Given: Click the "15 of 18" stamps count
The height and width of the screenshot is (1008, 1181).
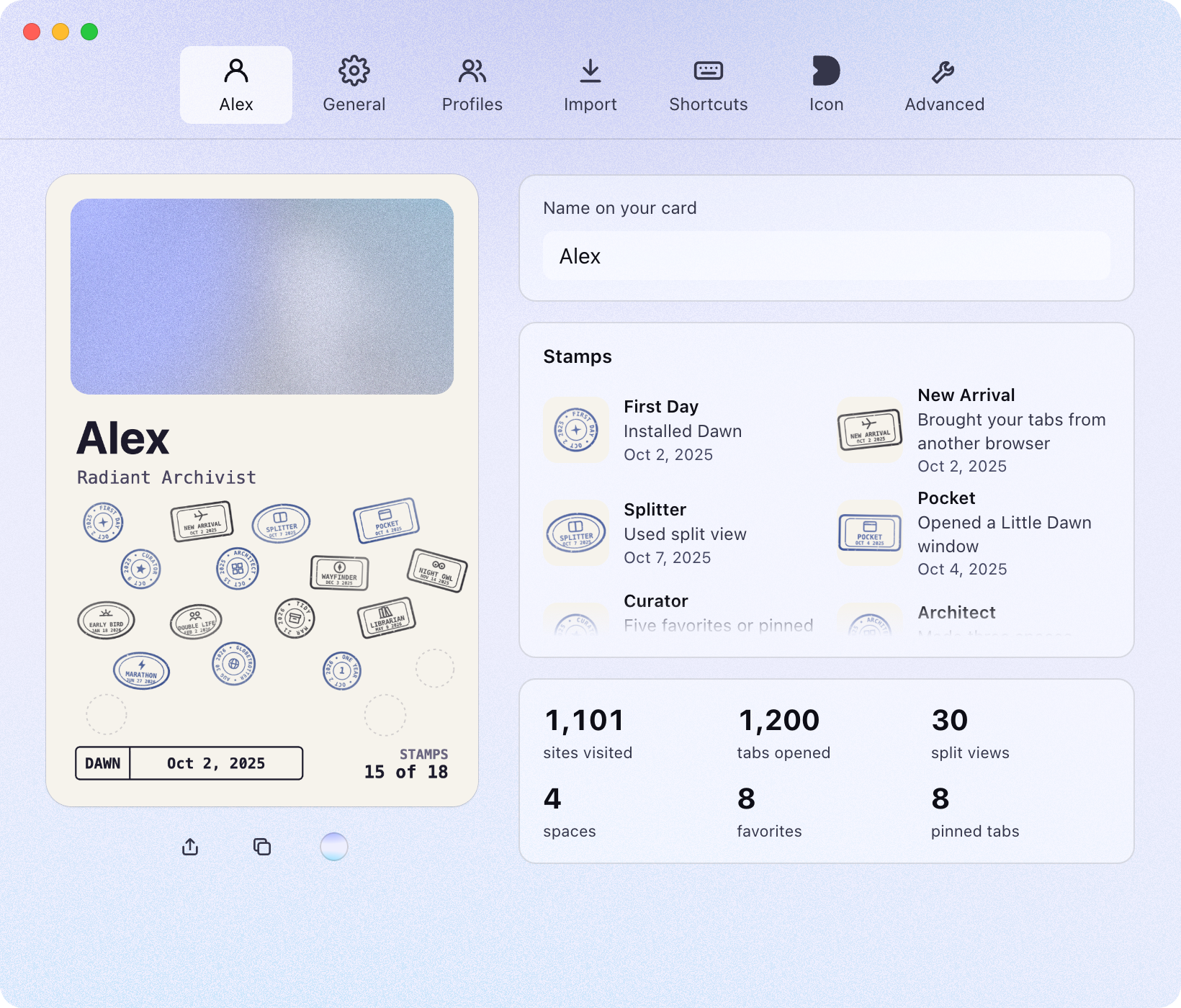Looking at the screenshot, I should pyautogui.click(x=406, y=772).
